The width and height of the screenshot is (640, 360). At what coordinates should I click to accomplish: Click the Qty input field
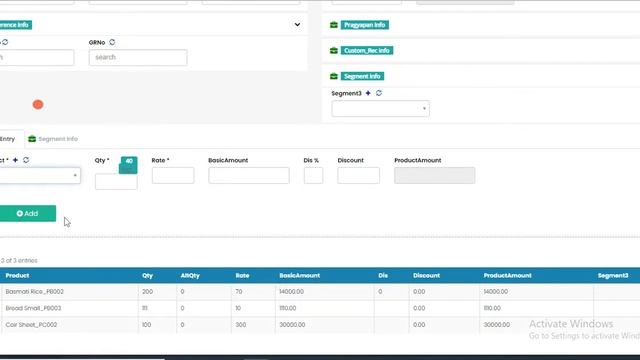116,182
